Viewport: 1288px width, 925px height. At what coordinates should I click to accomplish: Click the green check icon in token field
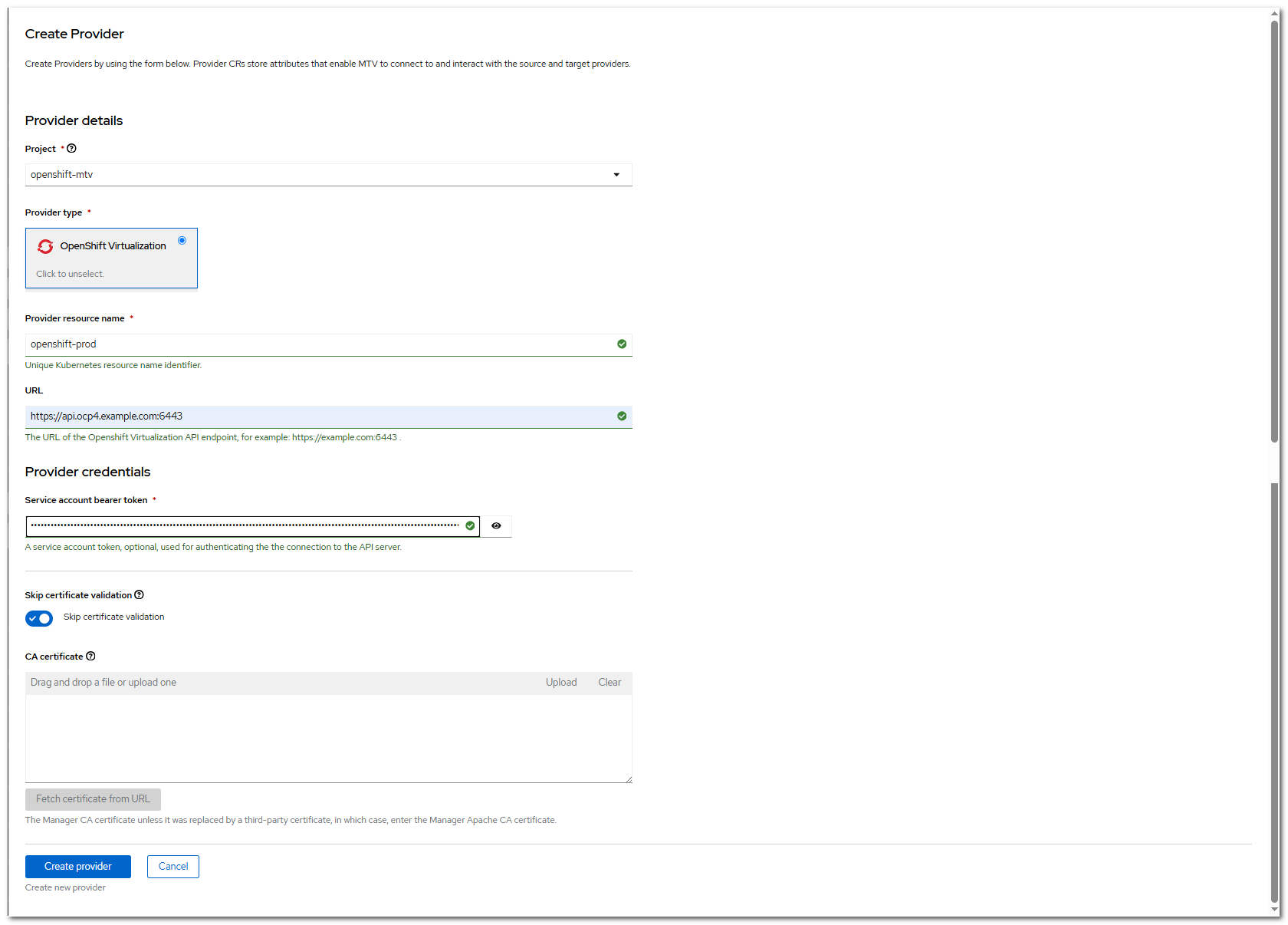point(470,526)
